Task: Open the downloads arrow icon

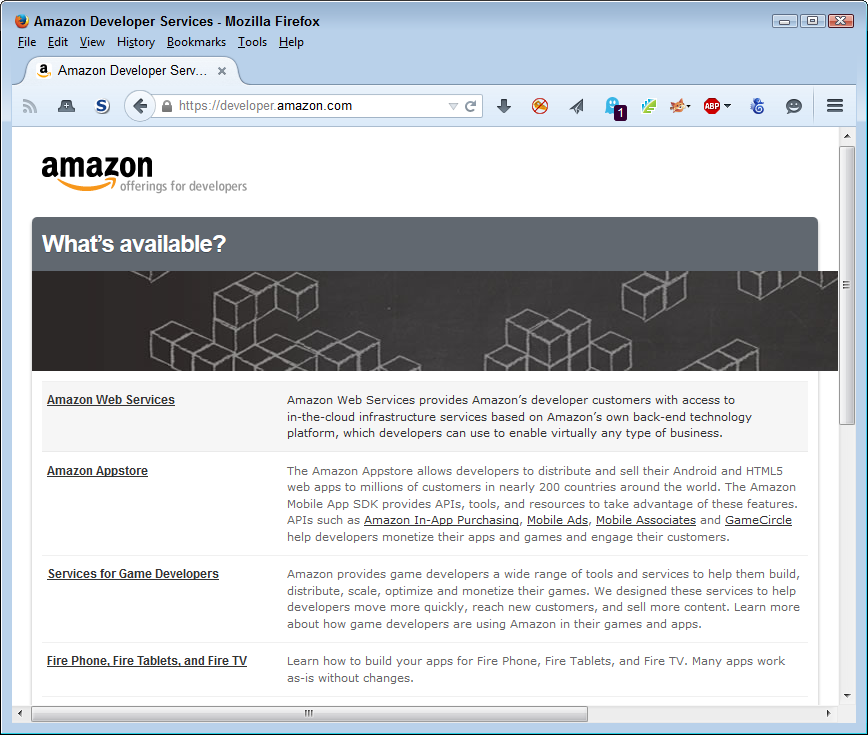Action: (504, 105)
